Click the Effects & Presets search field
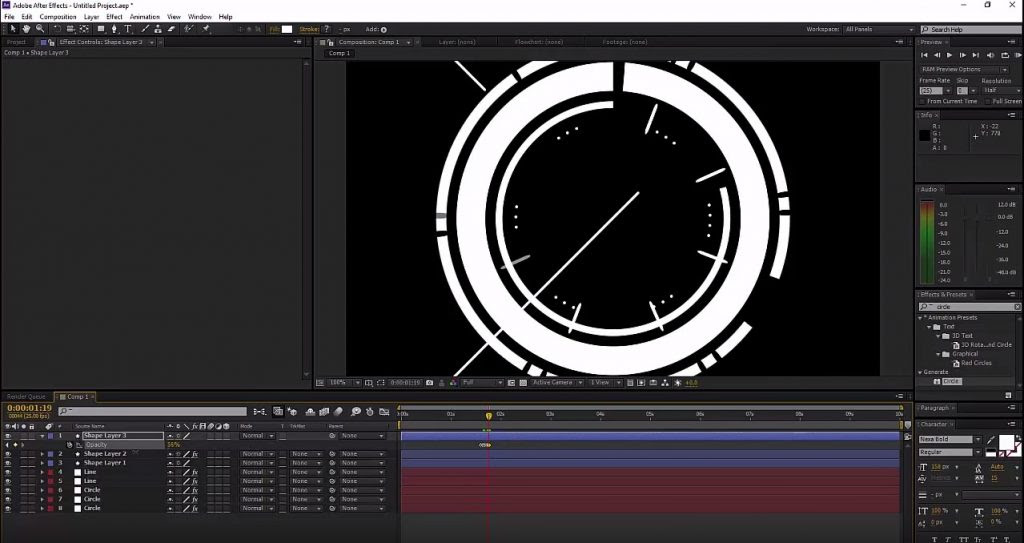The width and height of the screenshot is (1024, 543). pos(969,307)
